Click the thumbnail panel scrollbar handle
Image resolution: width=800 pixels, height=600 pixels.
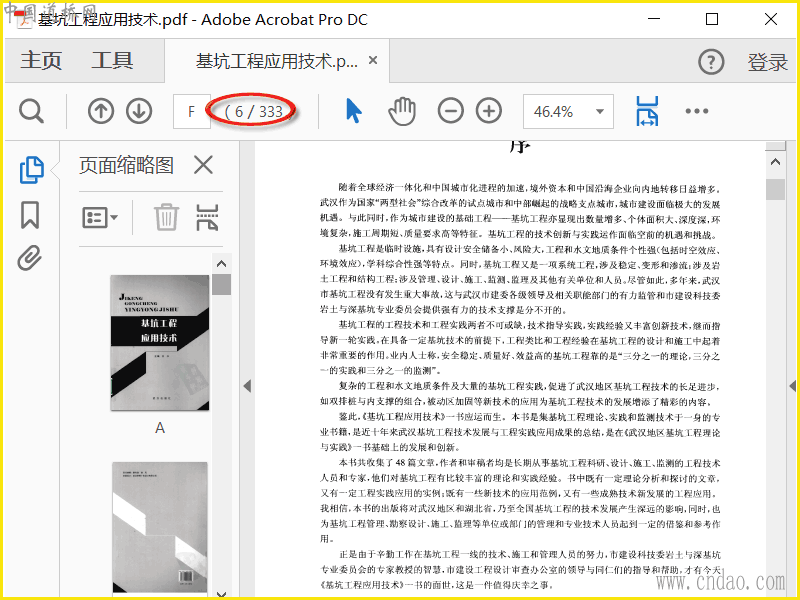click(221, 284)
